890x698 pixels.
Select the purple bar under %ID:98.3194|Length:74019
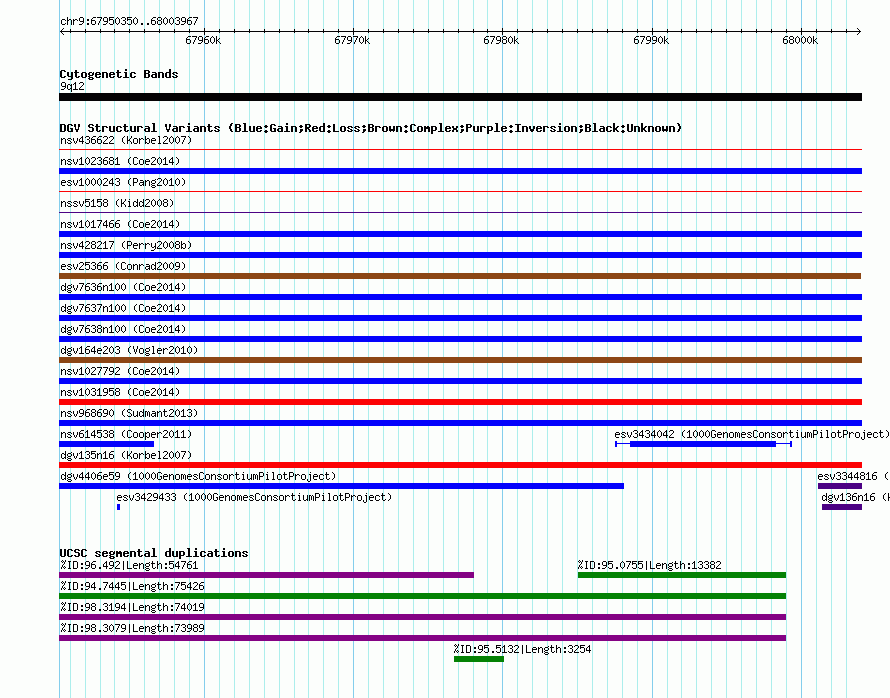click(422, 617)
